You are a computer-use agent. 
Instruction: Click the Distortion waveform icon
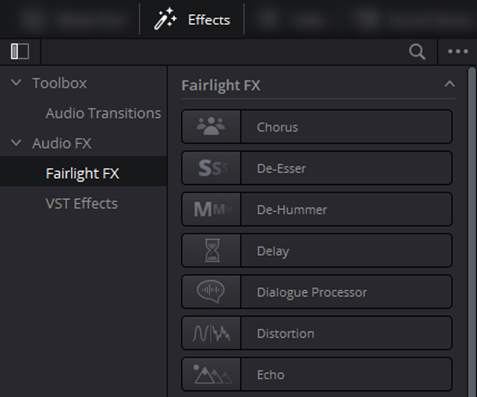click(x=211, y=333)
